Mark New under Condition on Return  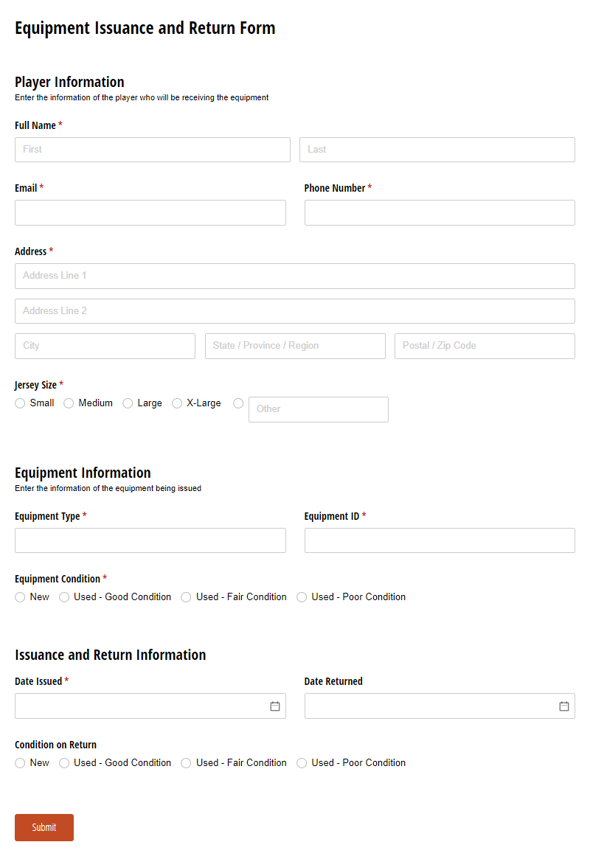tap(20, 763)
